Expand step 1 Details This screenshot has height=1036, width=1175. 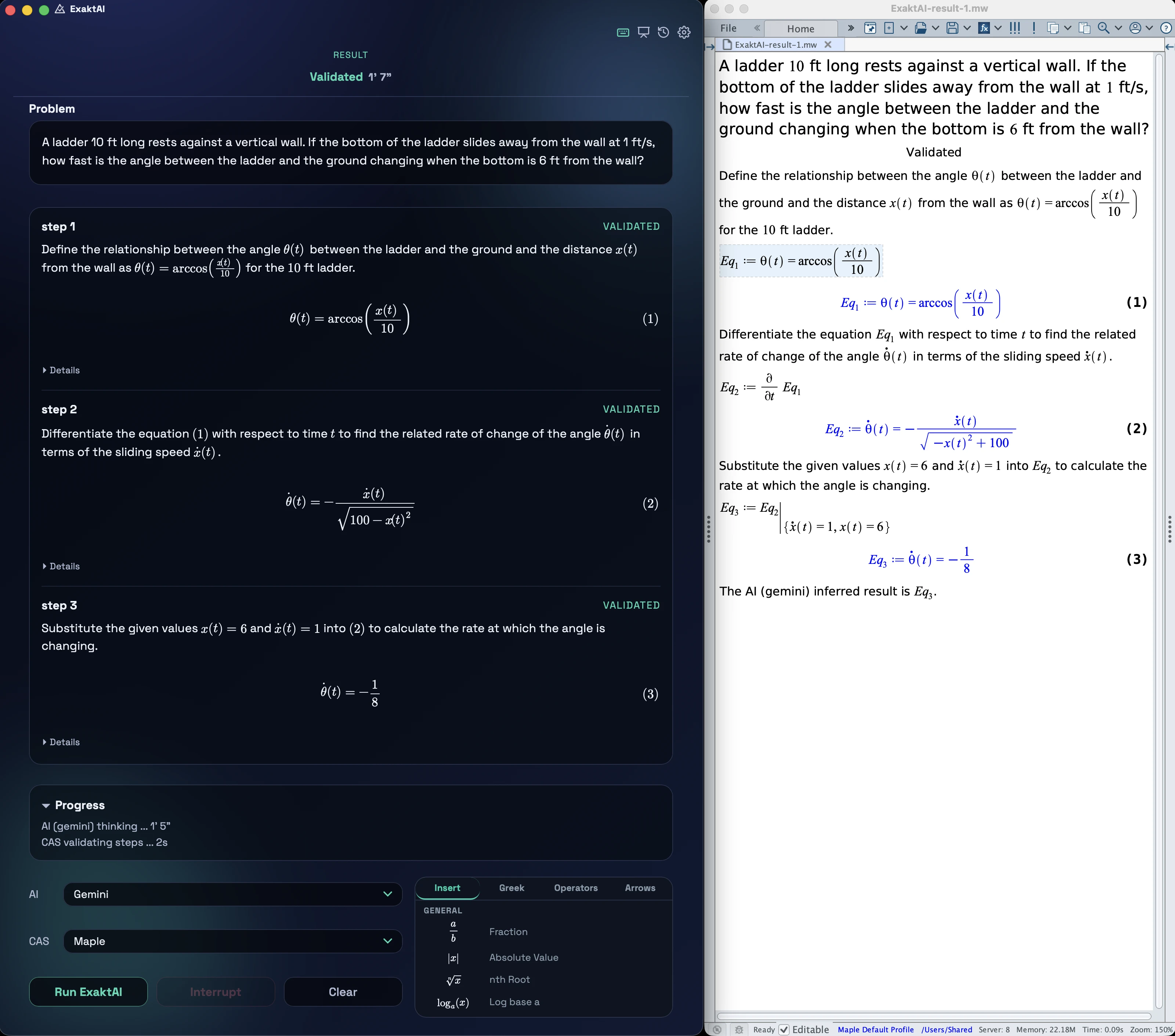pos(61,371)
